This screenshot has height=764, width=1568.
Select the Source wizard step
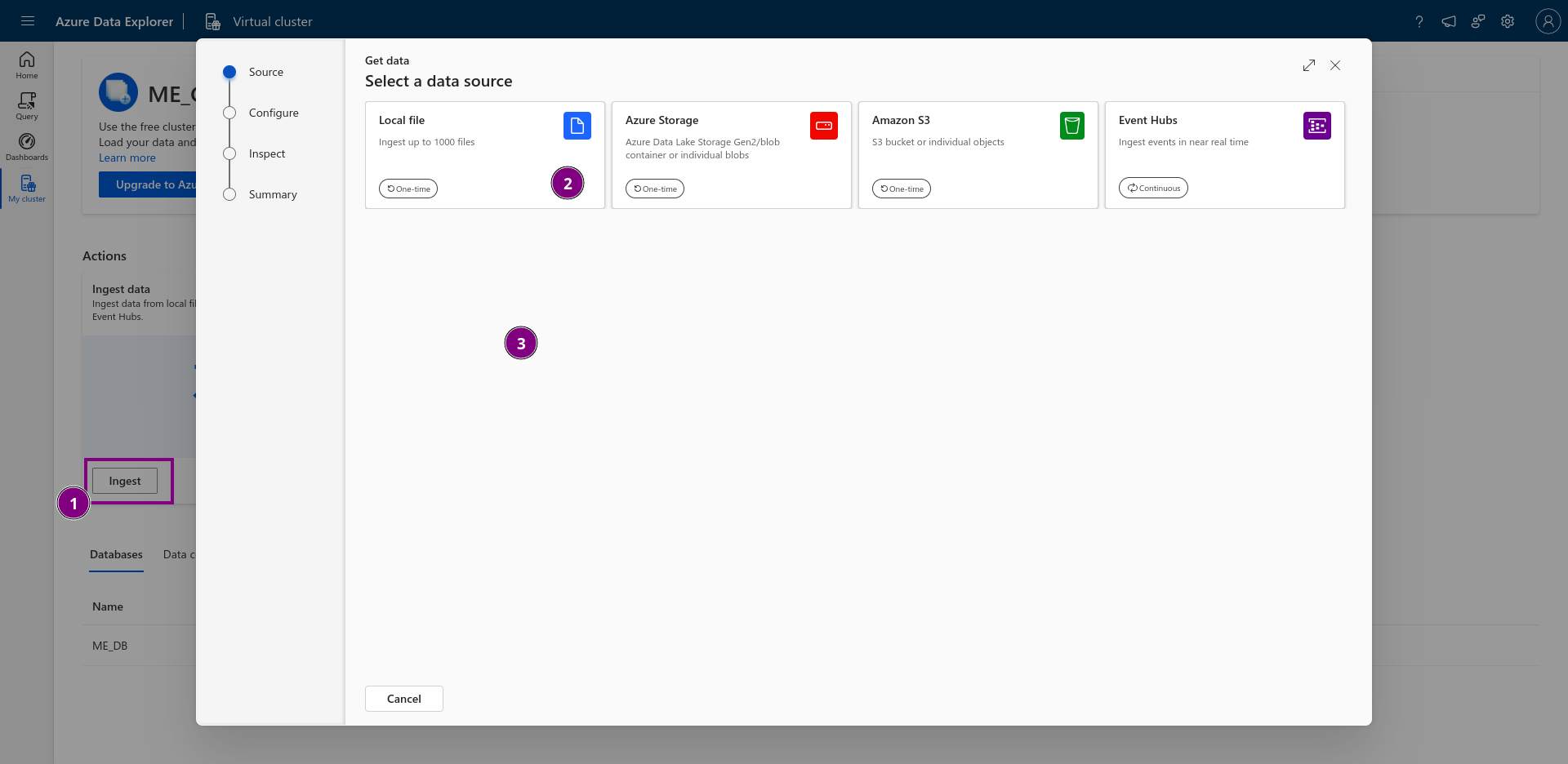point(254,72)
